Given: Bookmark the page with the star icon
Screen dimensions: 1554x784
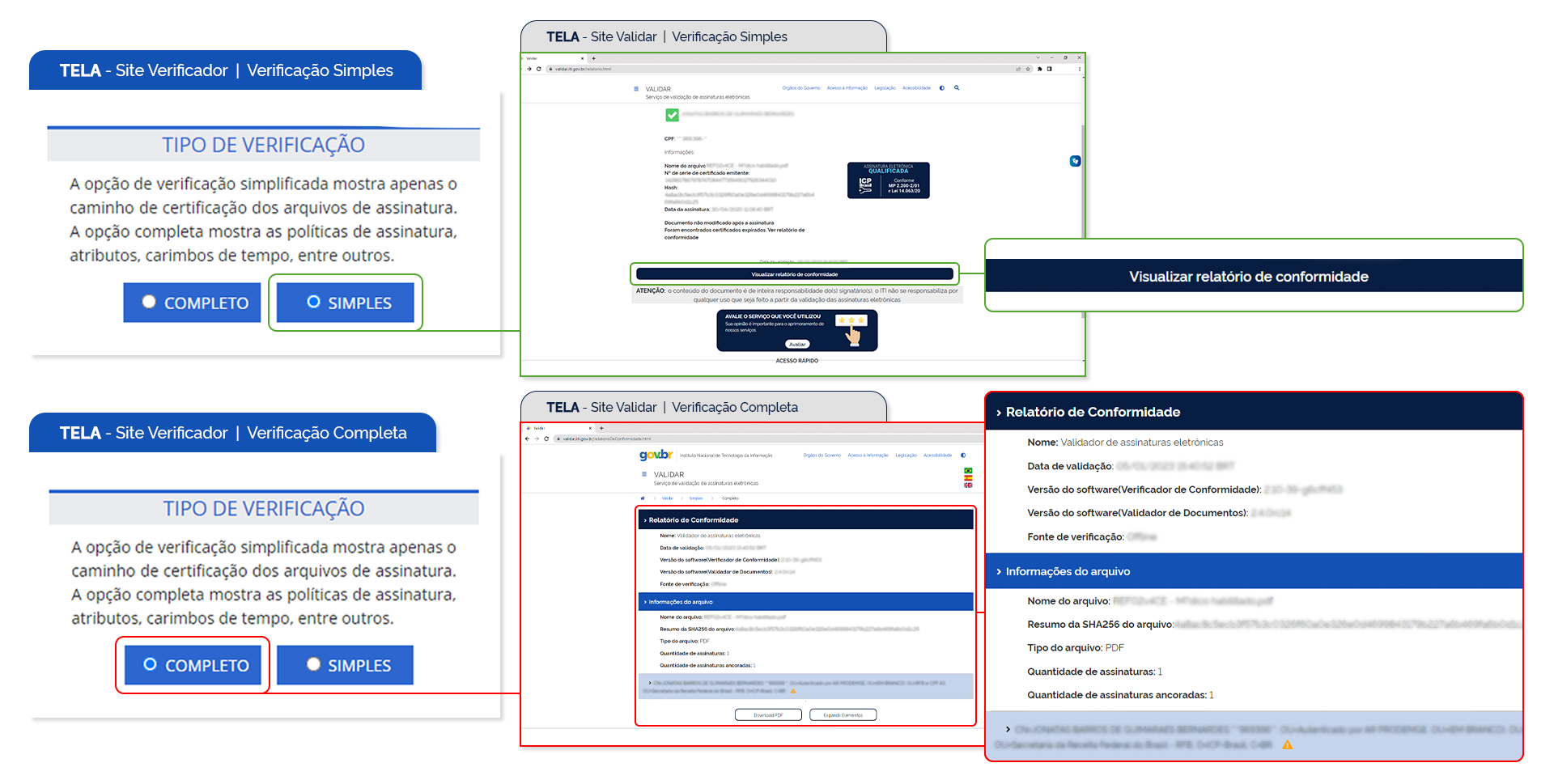Looking at the screenshot, I should tap(1028, 69).
